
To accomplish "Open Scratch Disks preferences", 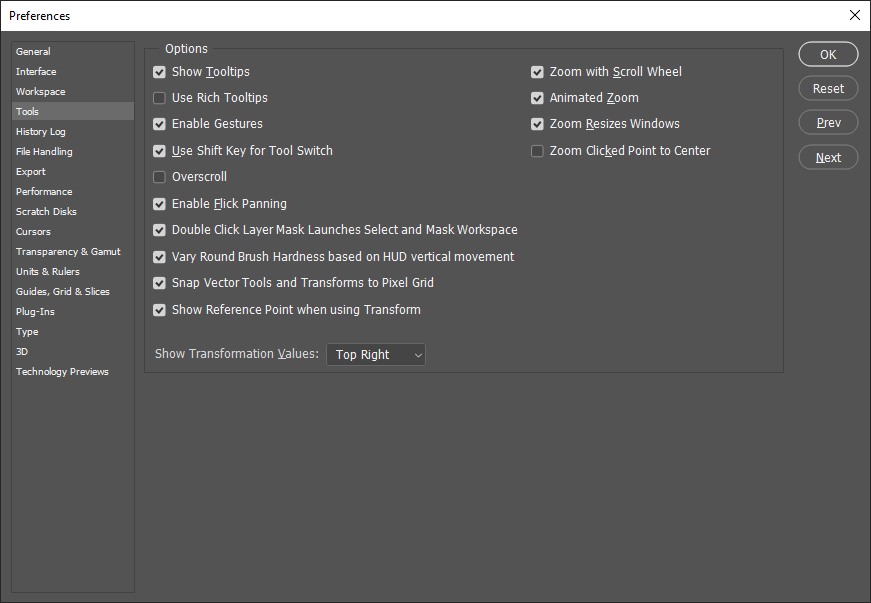I will (46, 212).
